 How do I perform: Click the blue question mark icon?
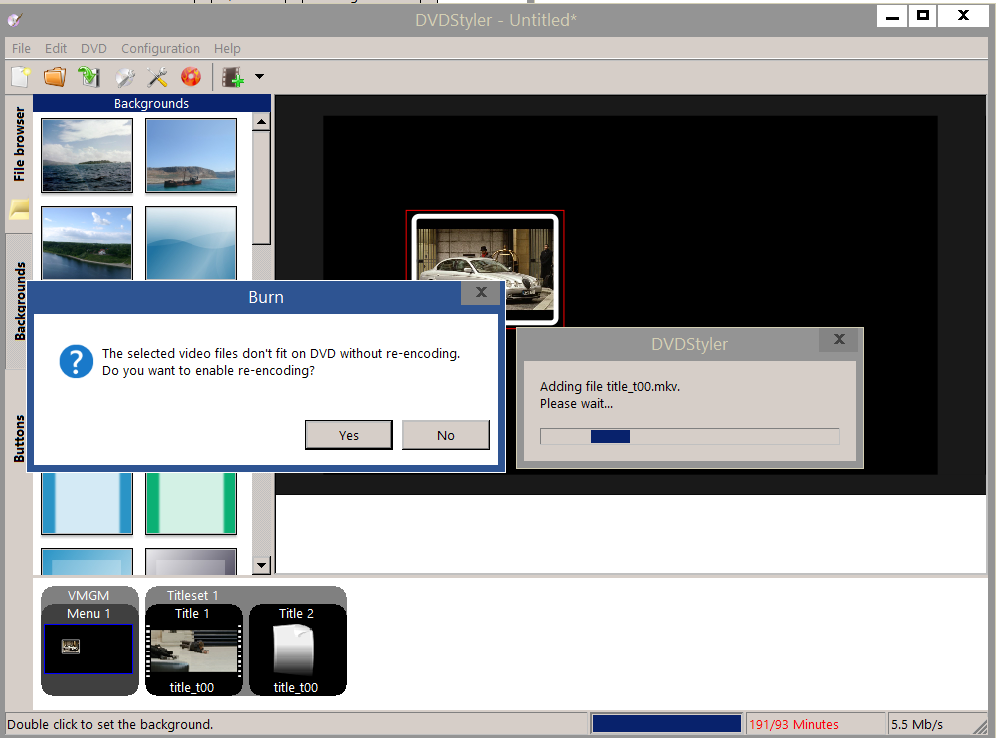coord(76,362)
